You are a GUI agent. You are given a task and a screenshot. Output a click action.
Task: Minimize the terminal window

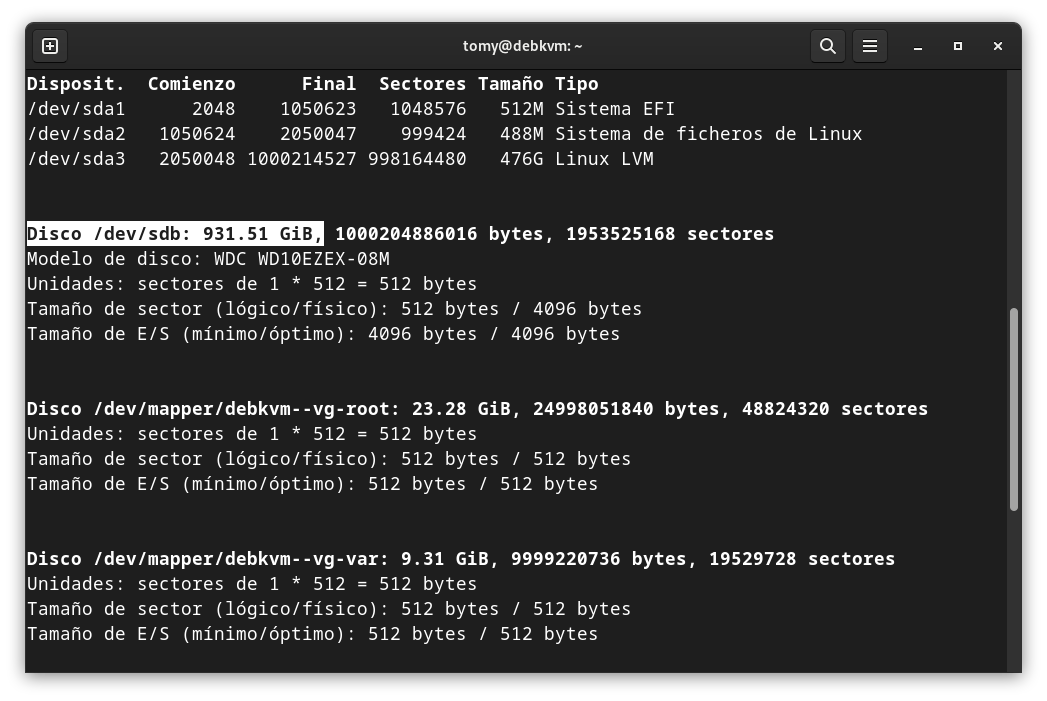pos(918,46)
